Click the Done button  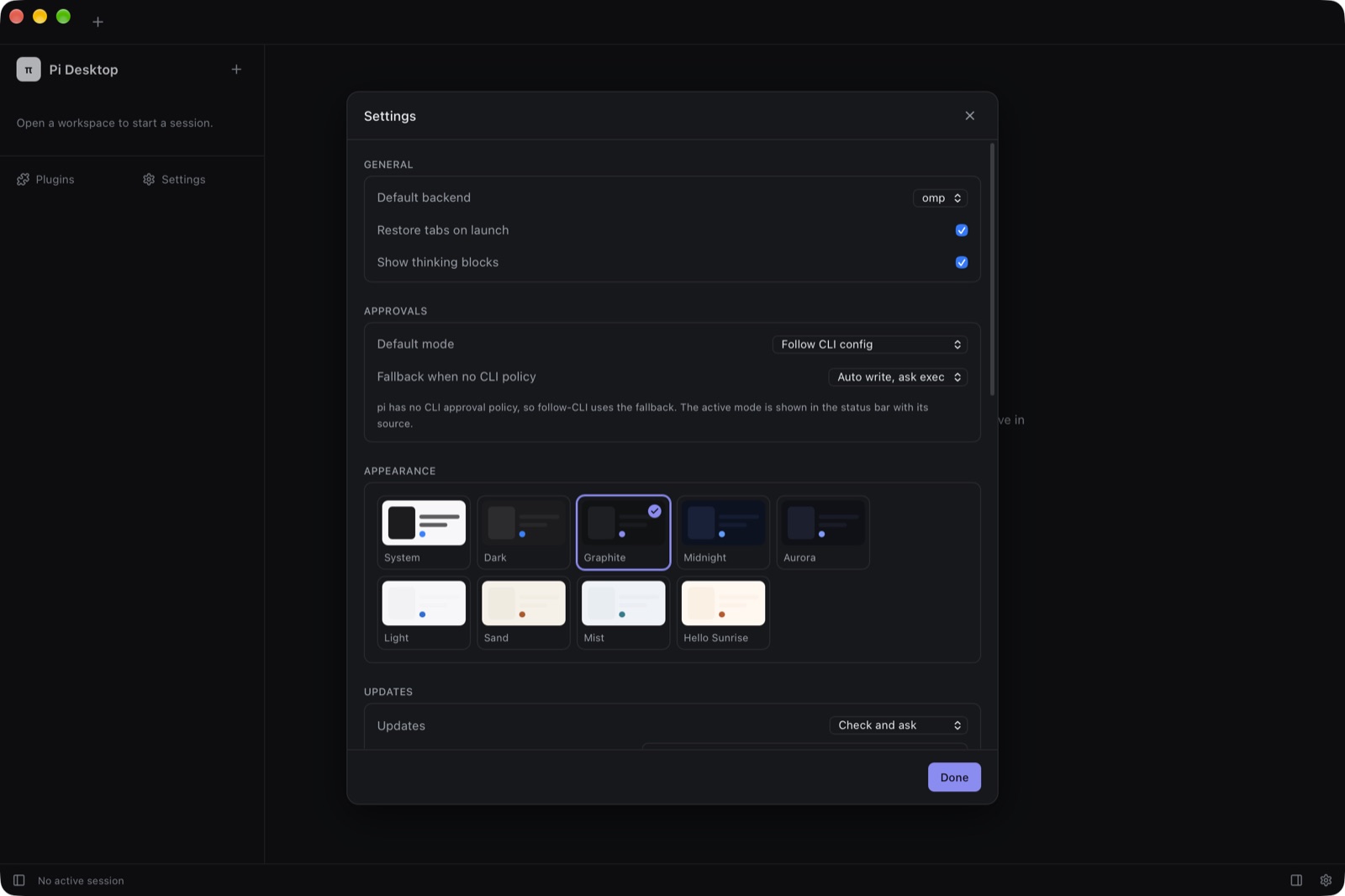click(954, 777)
